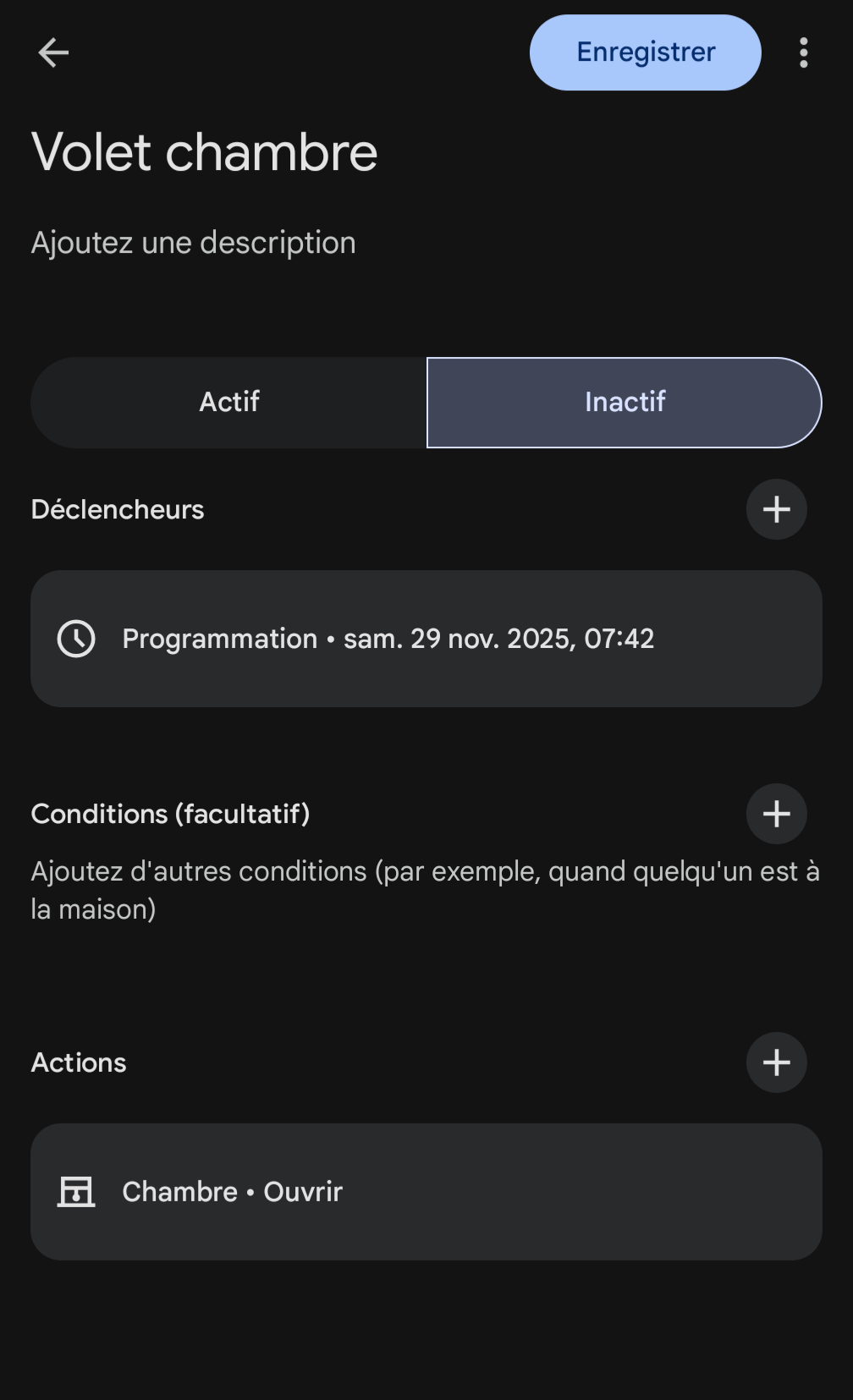This screenshot has width=853, height=1400.
Task: Add a new trigger with Déclencheurs plus icon
Action: coord(776,509)
